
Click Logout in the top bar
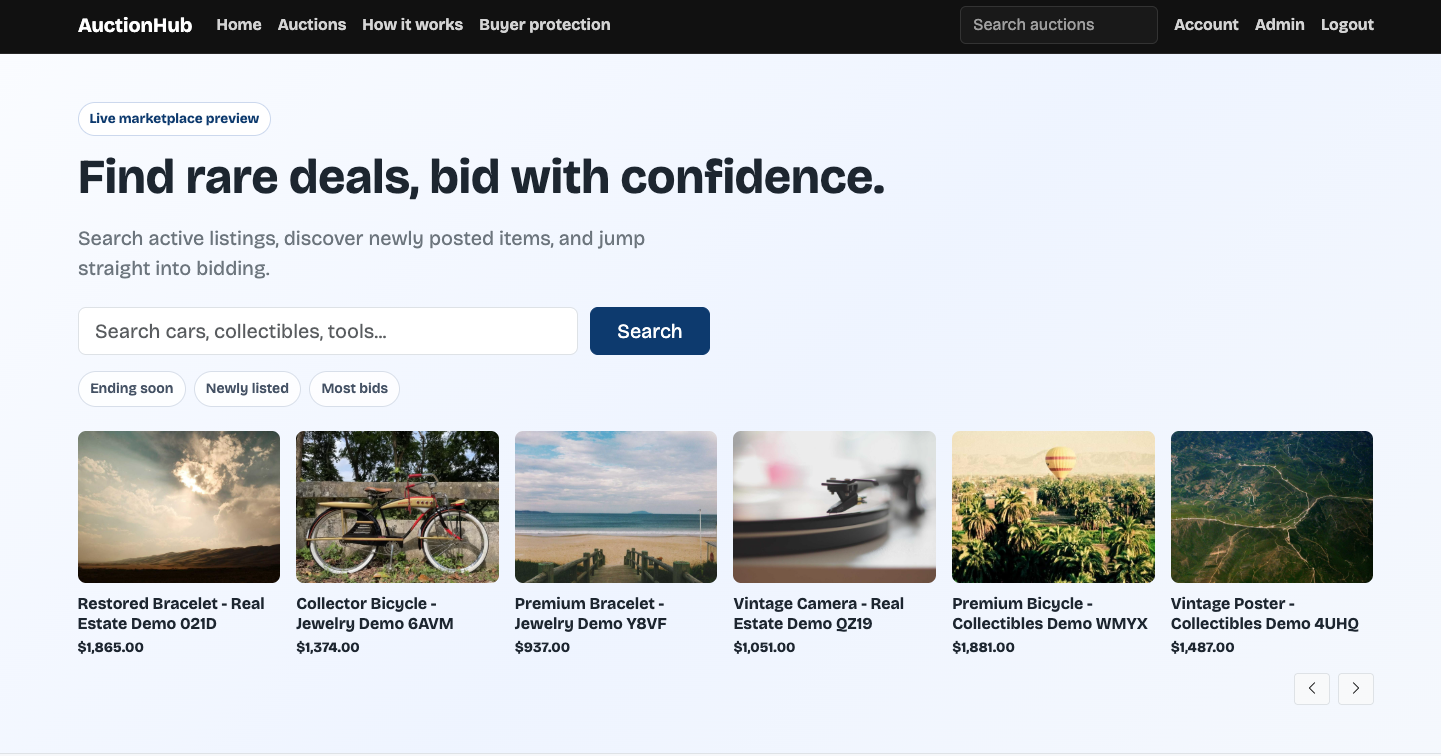point(1347,25)
